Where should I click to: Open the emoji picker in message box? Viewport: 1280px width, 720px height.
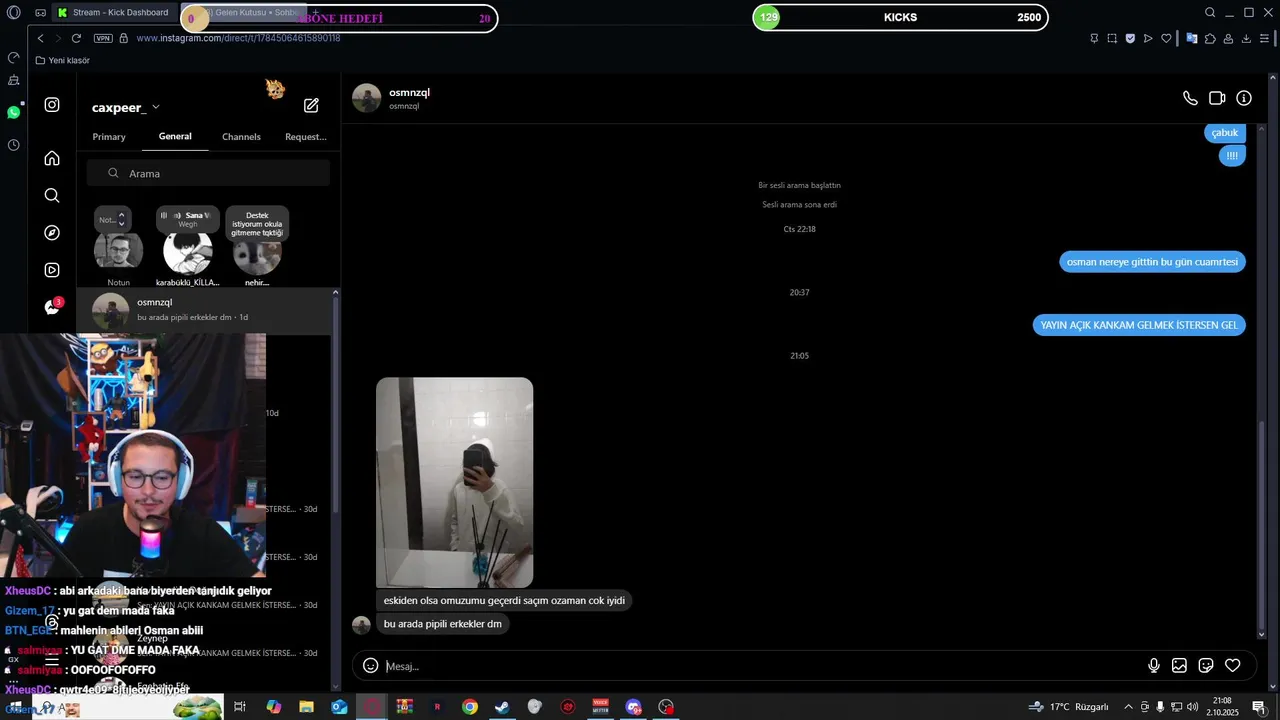pos(370,666)
